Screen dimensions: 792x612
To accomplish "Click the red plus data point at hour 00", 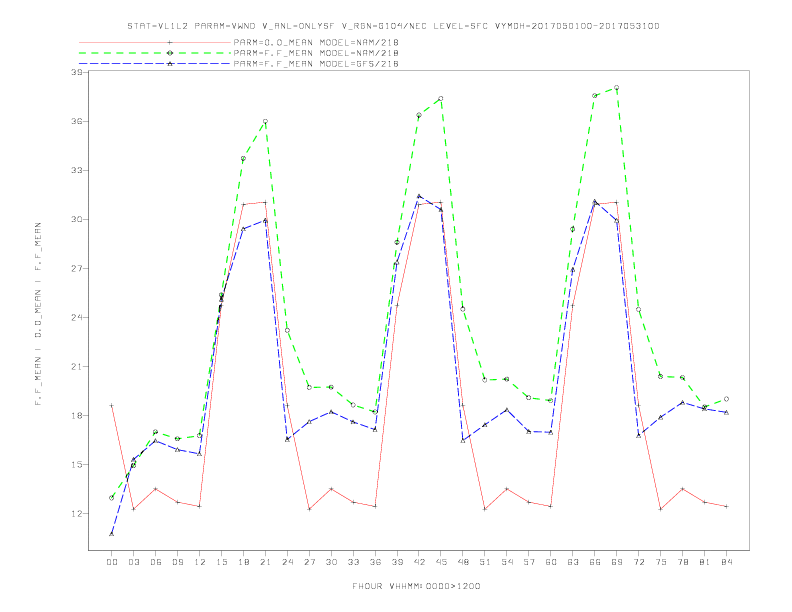I will (x=112, y=405).
